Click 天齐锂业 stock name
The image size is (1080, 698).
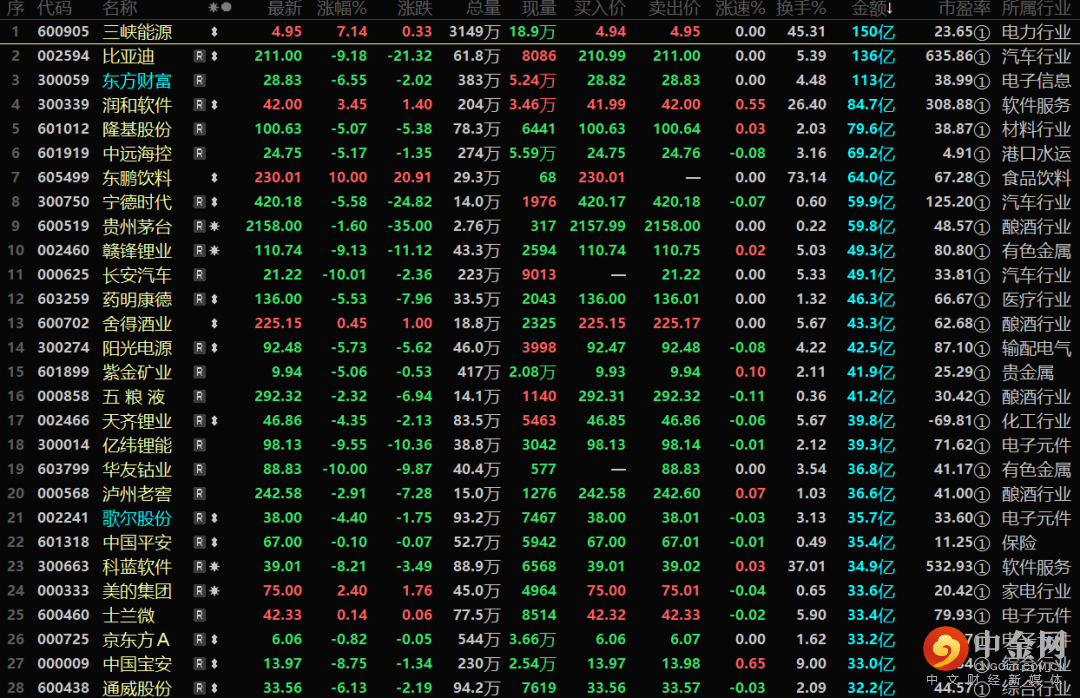tap(136, 420)
